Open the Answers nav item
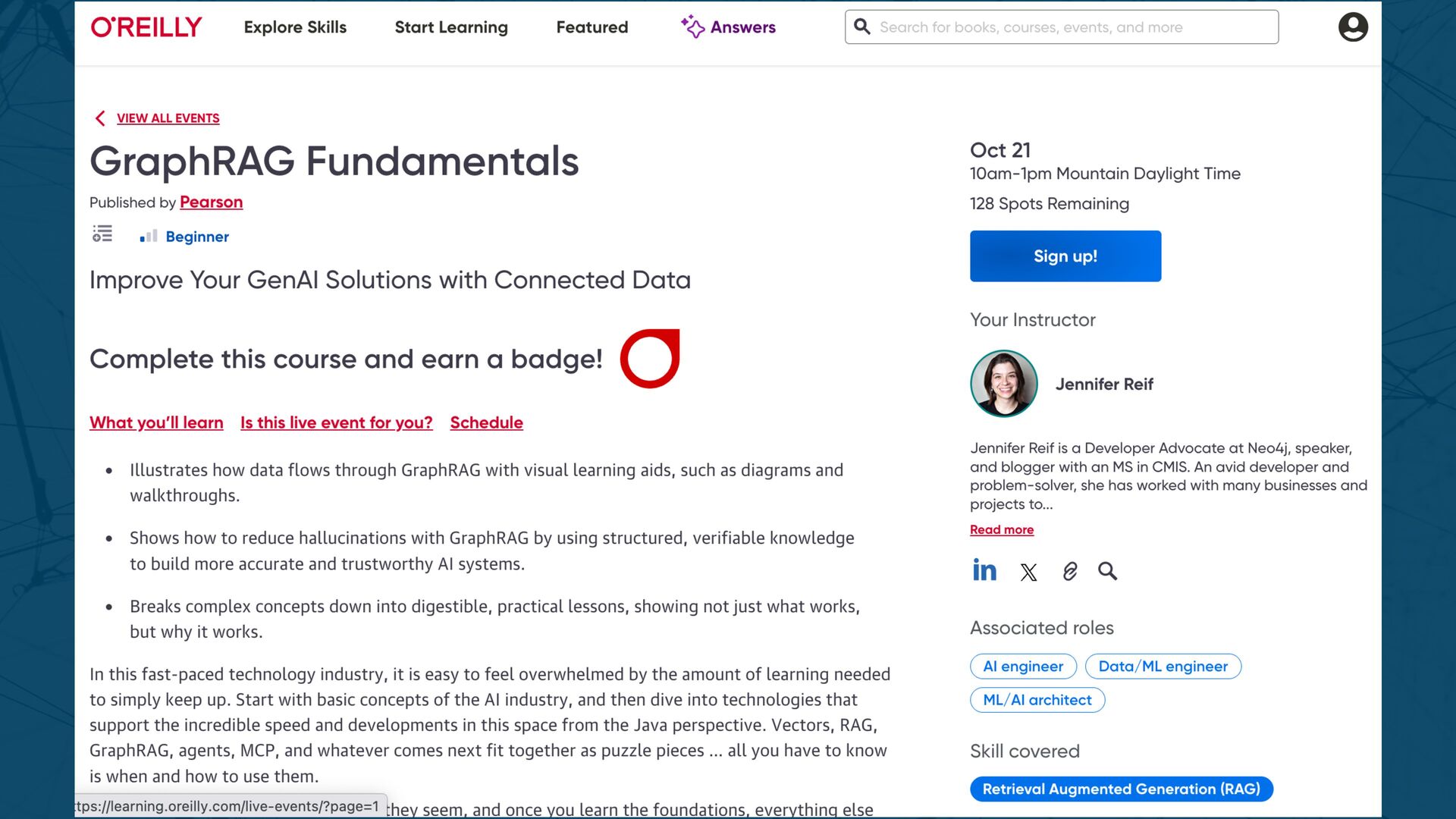The width and height of the screenshot is (1456, 819). click(728, 27)
